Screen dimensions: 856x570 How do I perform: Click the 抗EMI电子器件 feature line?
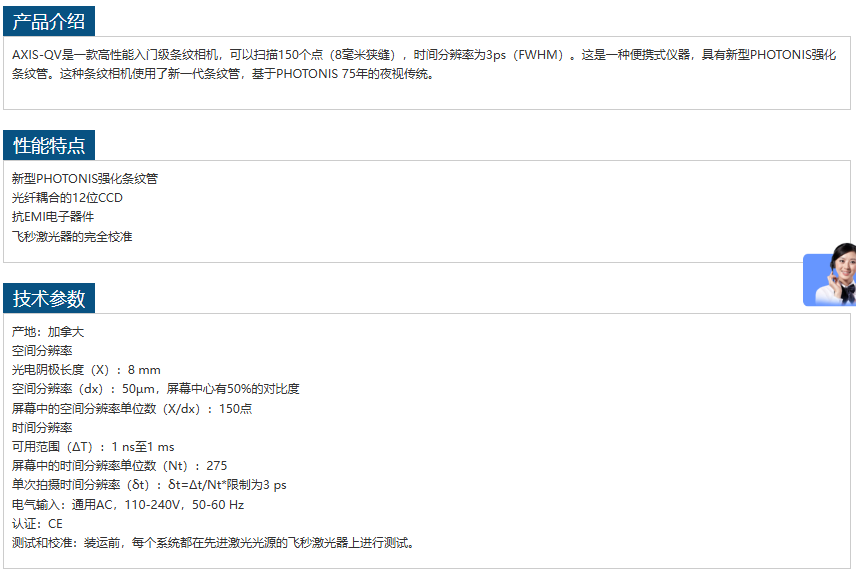point(53,217)
